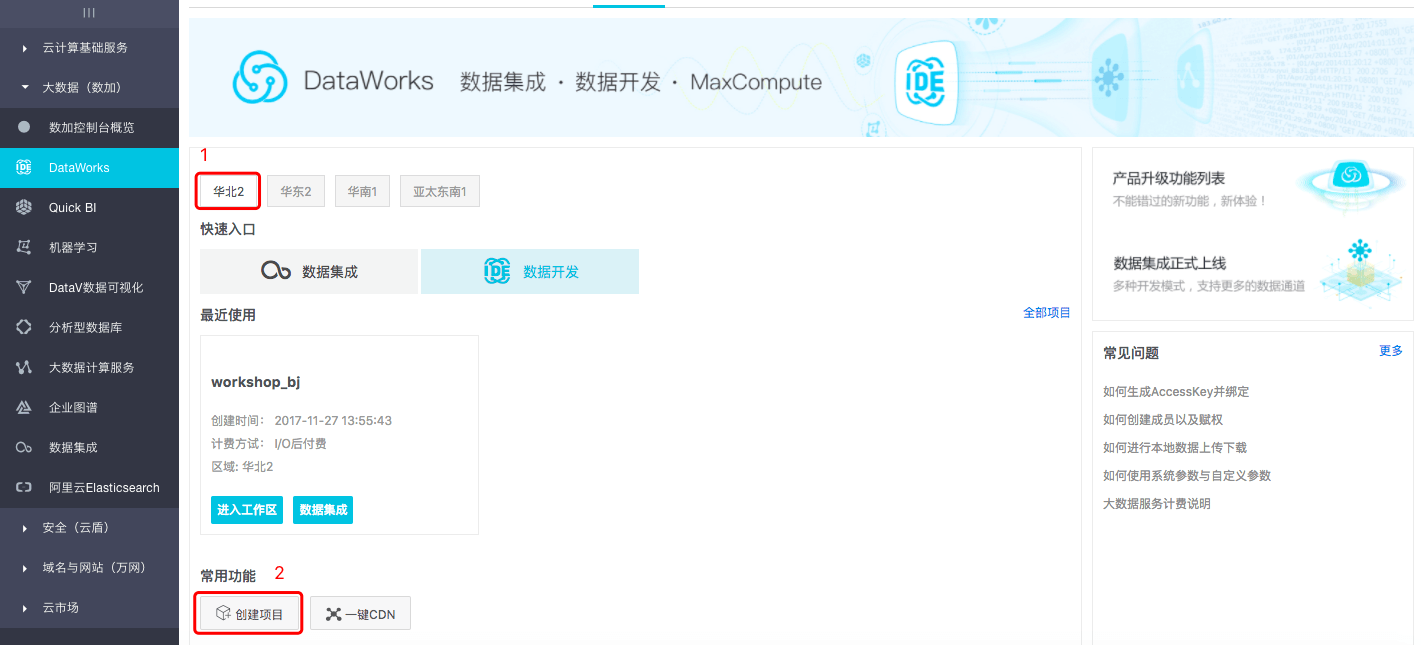Click the I/O后付费 billing value

pos(300,444)
